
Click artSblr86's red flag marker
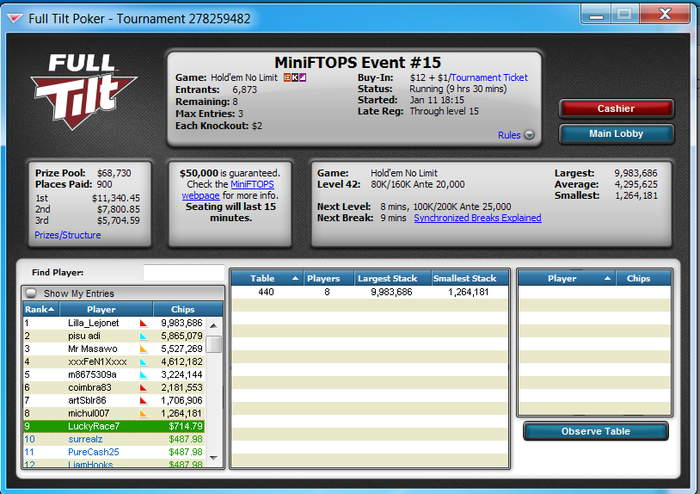pyautogui.click(x=143, y=401)
